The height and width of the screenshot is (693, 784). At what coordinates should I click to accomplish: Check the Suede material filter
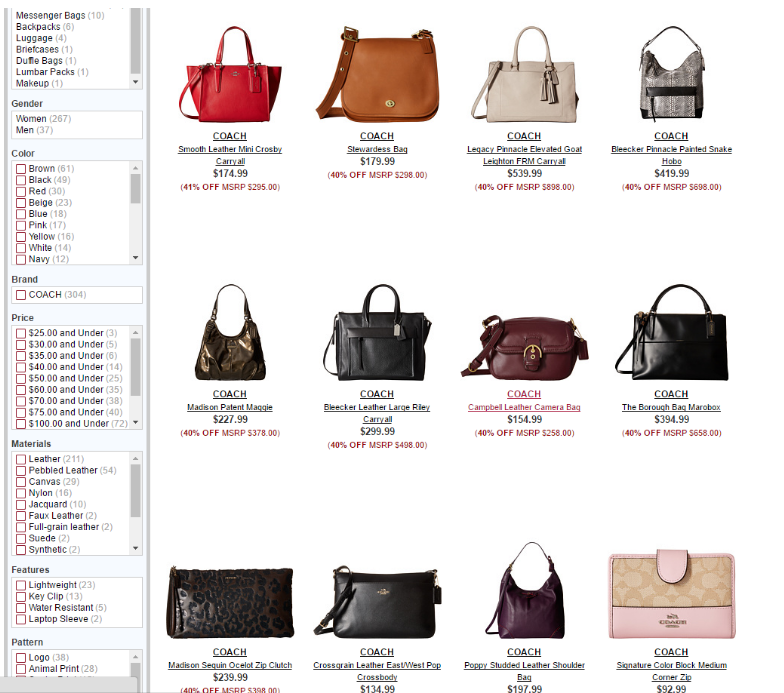20,538
